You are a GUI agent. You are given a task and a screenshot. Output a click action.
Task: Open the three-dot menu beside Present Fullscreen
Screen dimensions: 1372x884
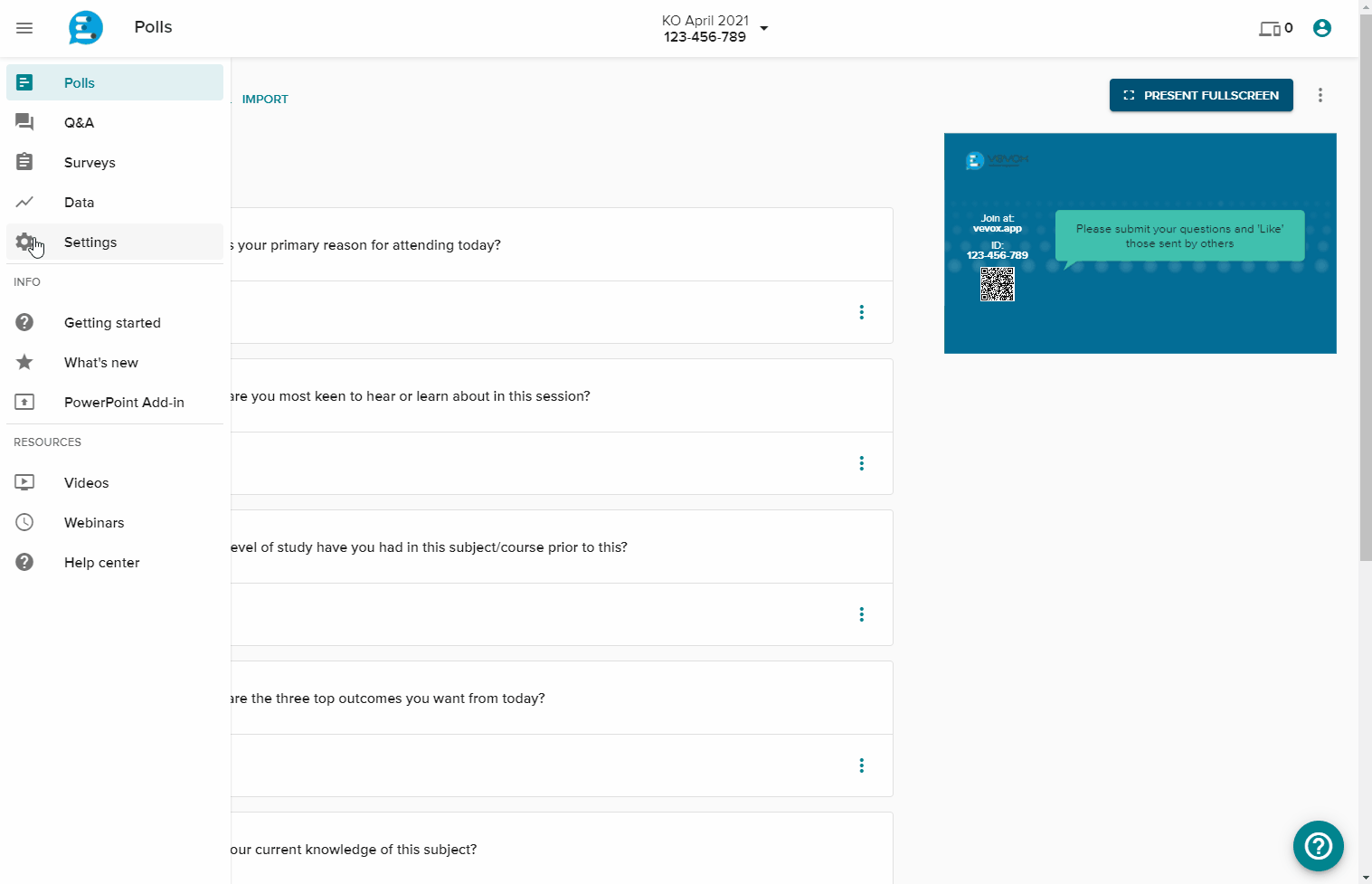coord(1320,95)
